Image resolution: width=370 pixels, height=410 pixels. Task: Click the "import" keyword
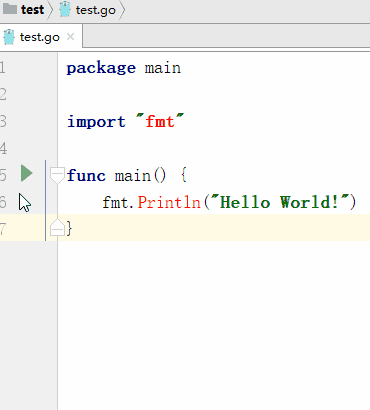[96, 122]
